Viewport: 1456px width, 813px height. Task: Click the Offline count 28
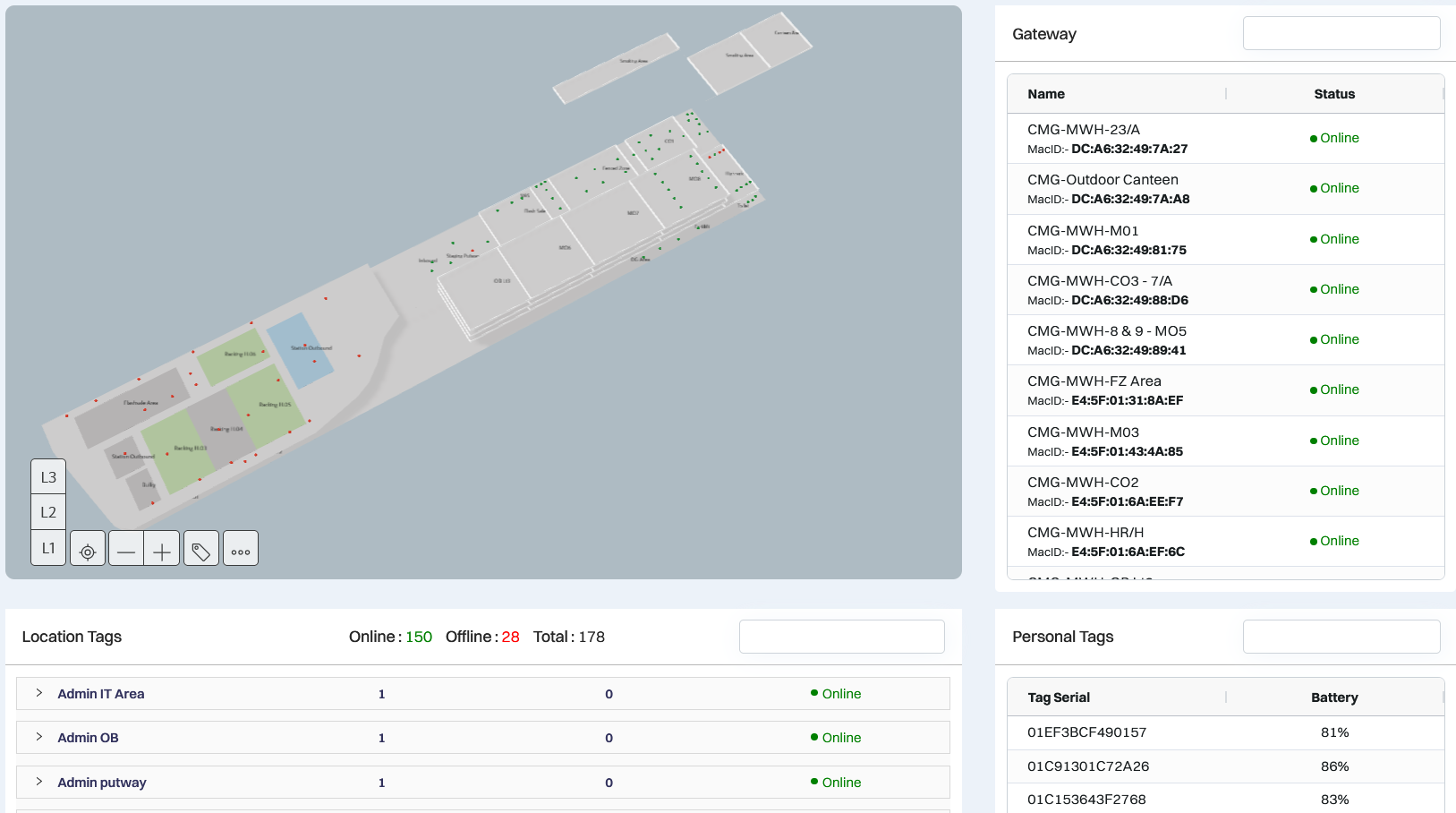[510, 637]
